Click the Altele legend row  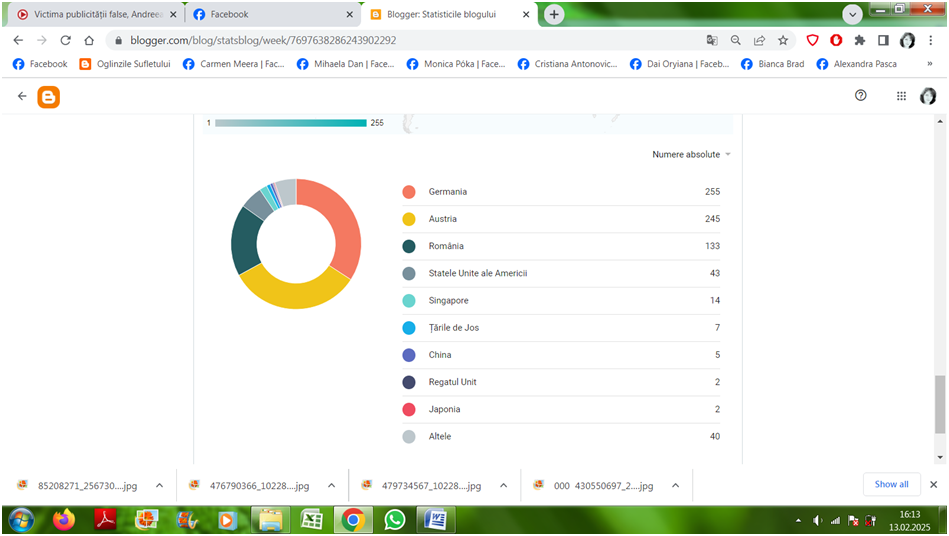(561, 437)
